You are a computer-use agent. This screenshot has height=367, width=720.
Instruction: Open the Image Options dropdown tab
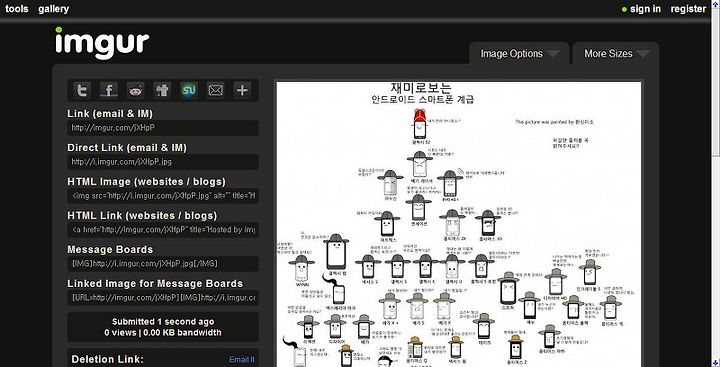(519, 54)
